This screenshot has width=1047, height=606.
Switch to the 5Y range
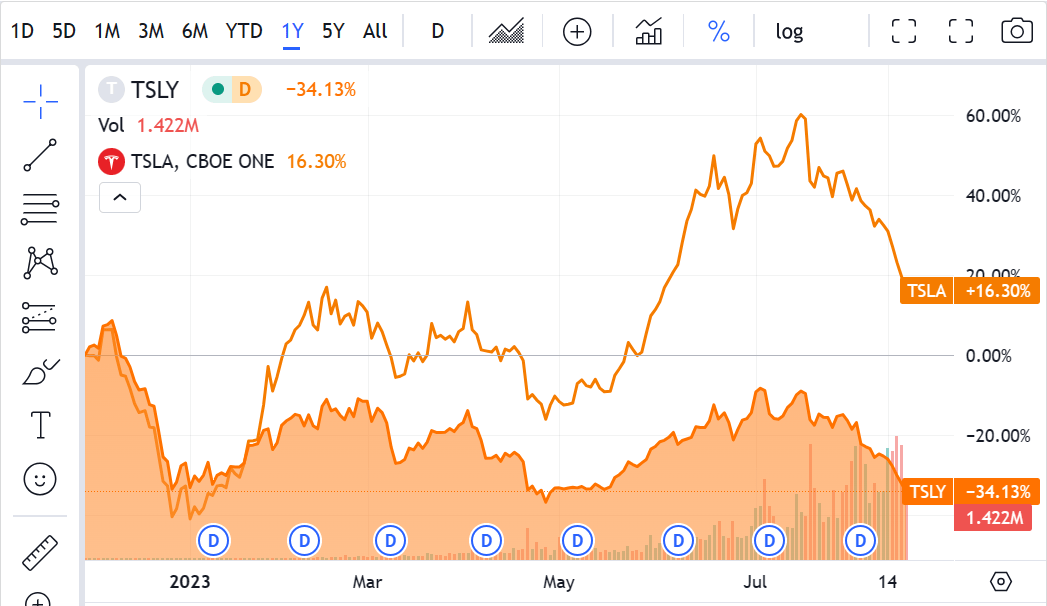tap(332, 31)
